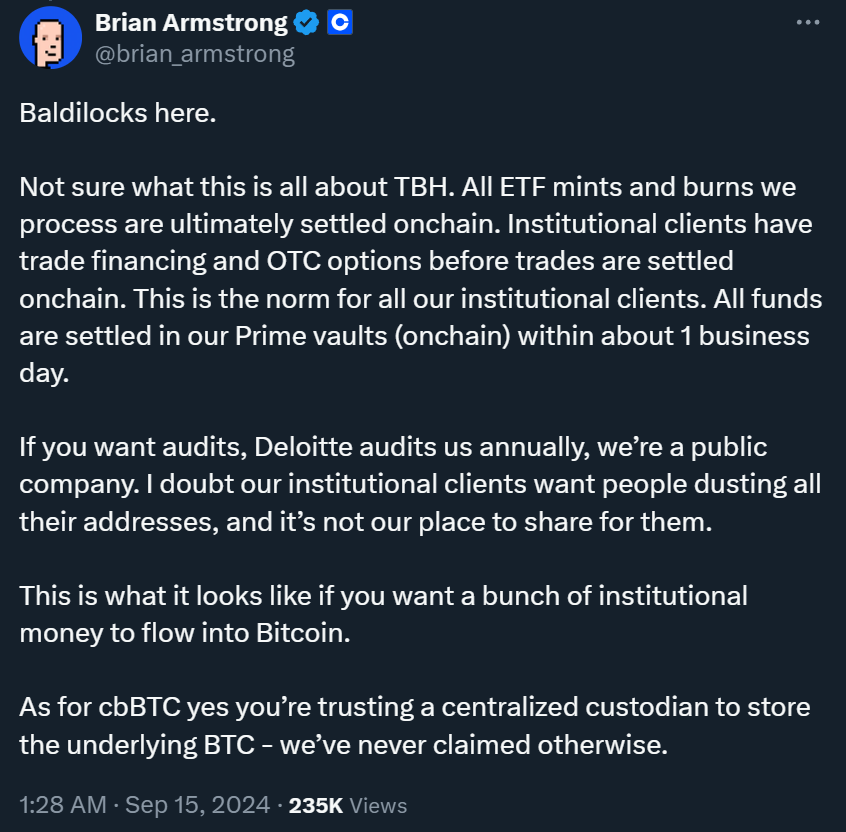Click the 'If you want audits' sentence
The width and height of the screenshot is (846, 832).
(x=133, y=448)
